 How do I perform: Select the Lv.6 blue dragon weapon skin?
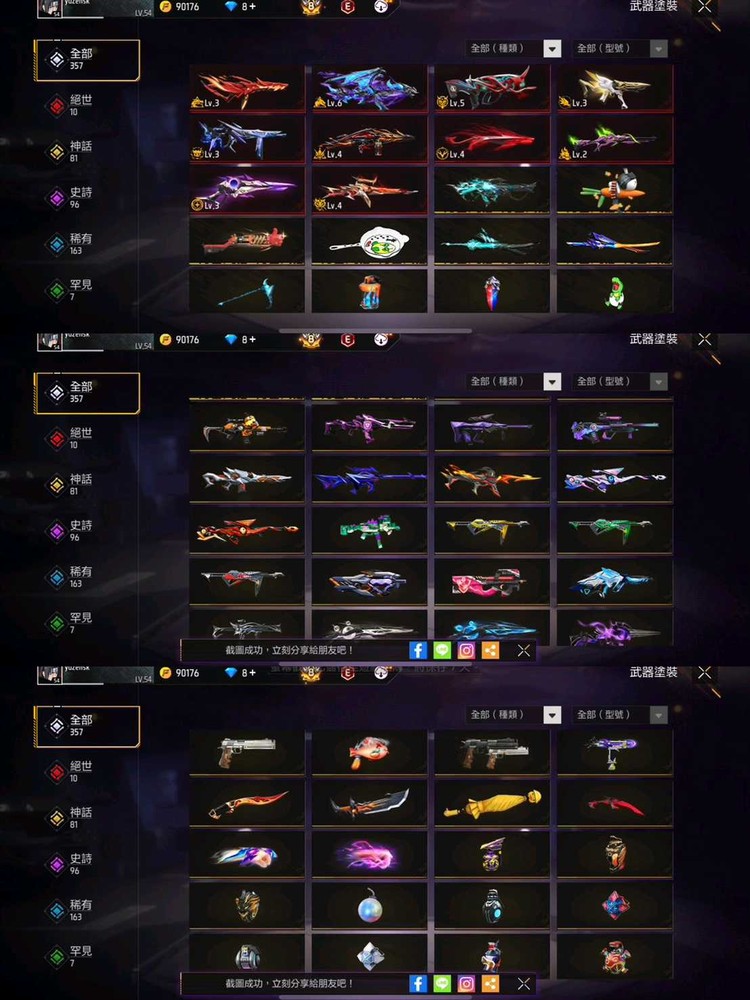coord(369,88)
